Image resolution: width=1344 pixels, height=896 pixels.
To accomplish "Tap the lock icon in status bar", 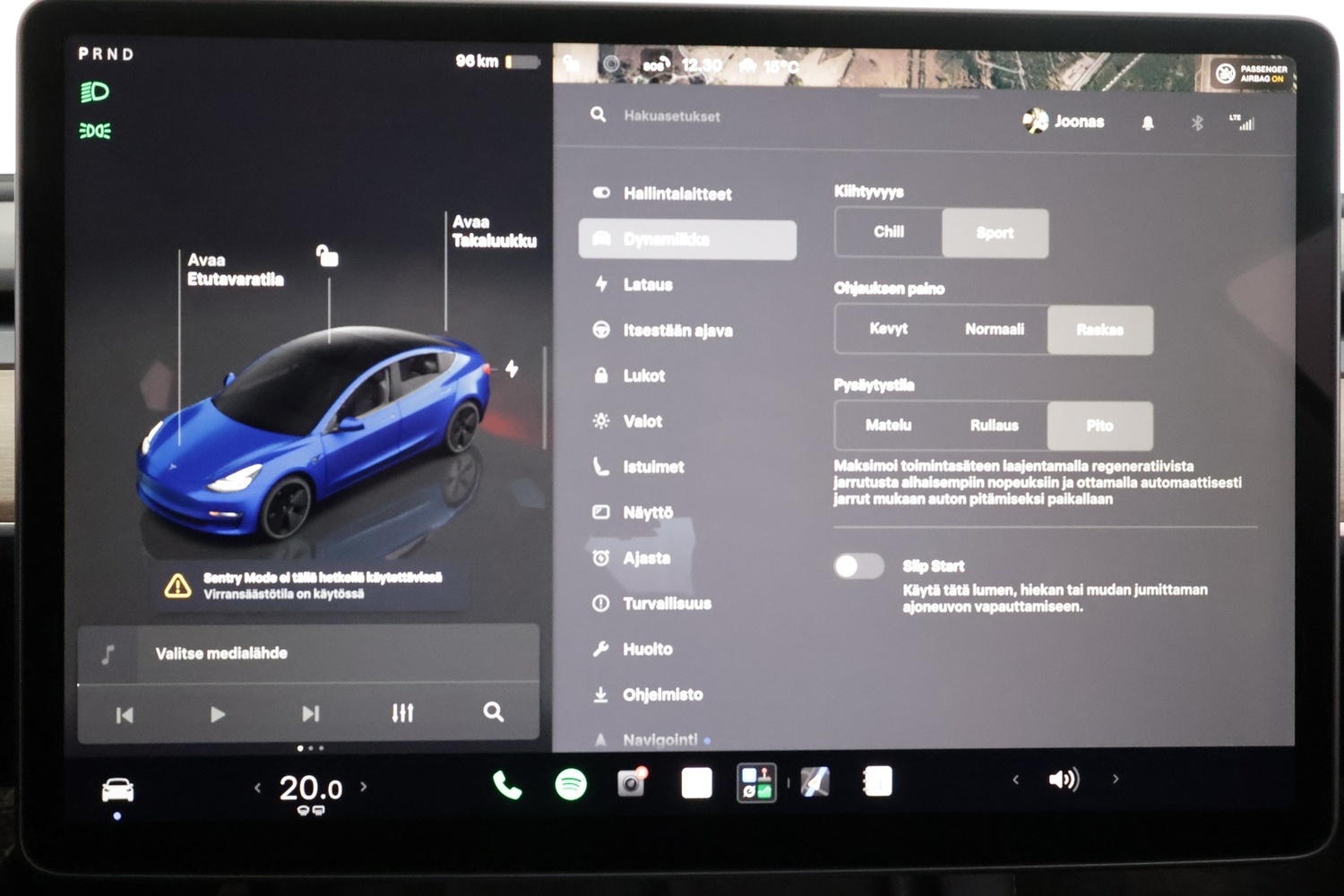I will coord(571,63).
